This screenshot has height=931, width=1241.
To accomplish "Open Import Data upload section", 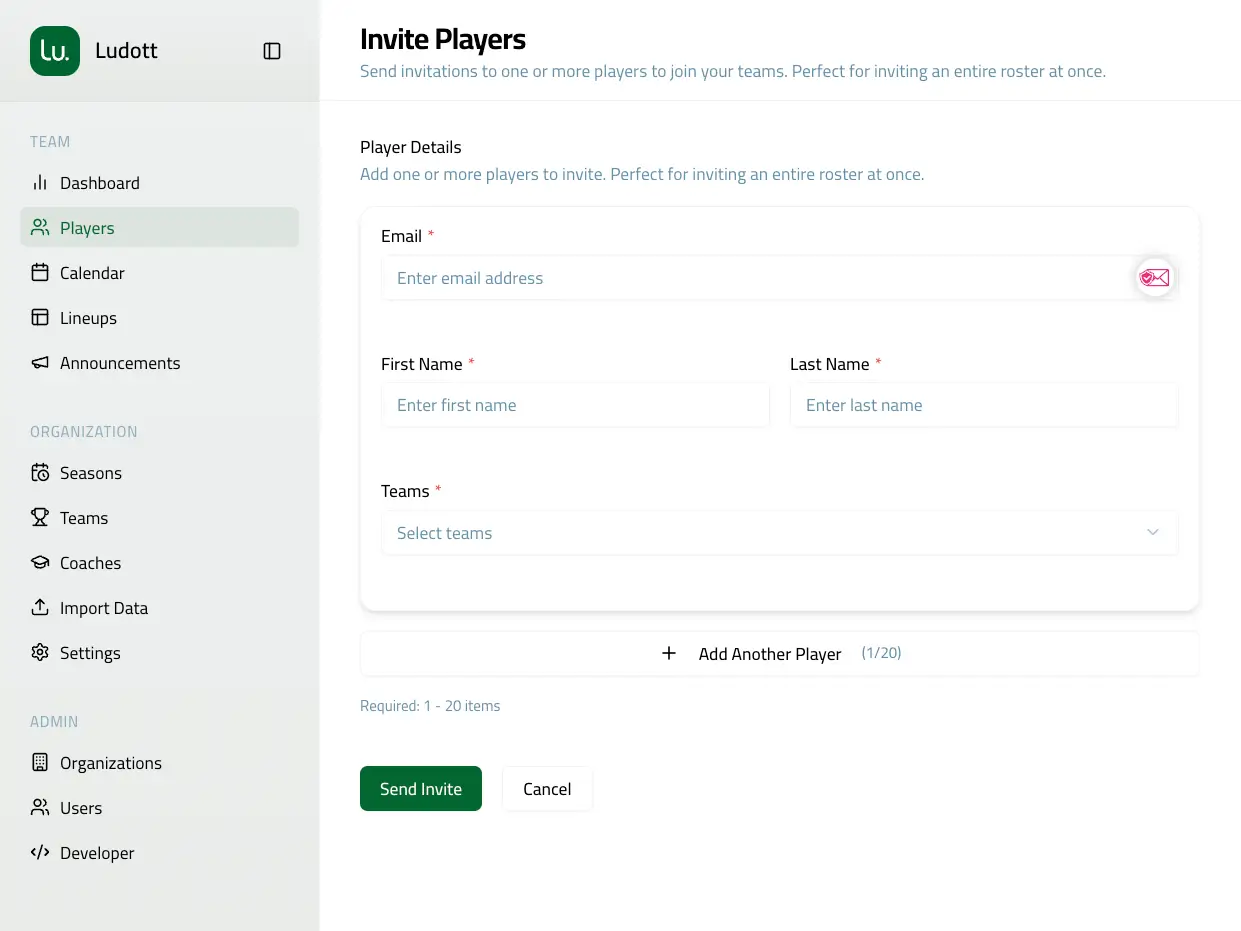I will pos(104,607).
